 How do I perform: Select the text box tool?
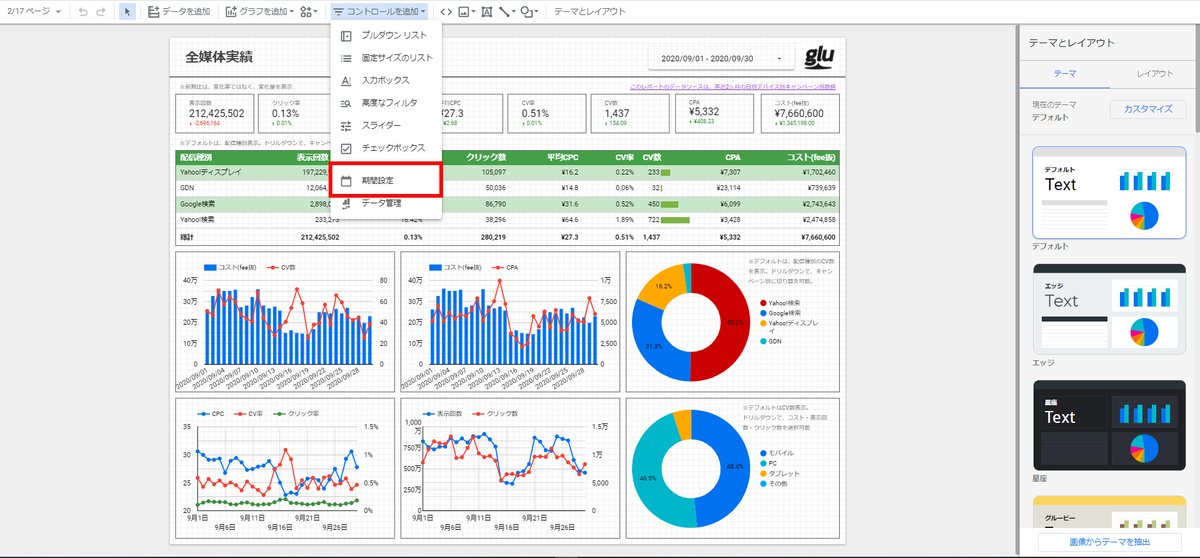coord(486,12)
